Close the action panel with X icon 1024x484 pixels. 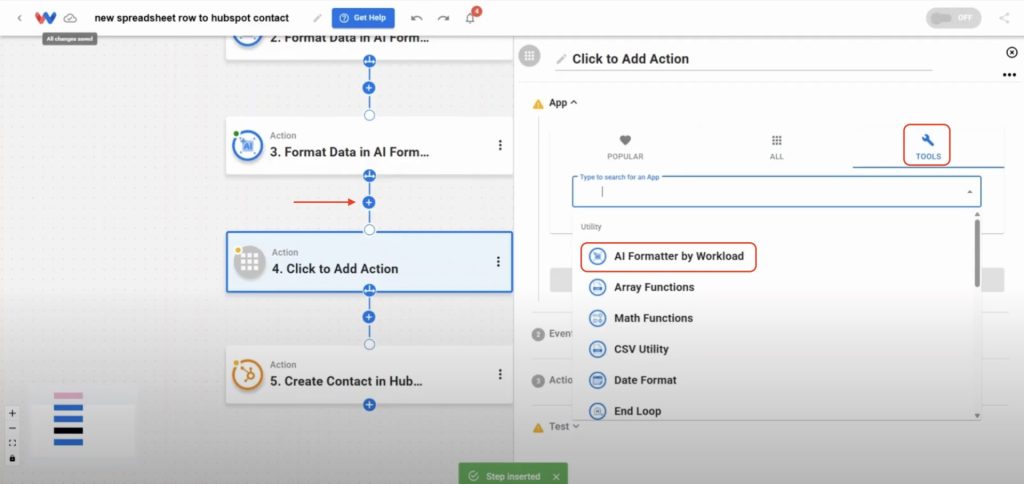click(1011, 52)
